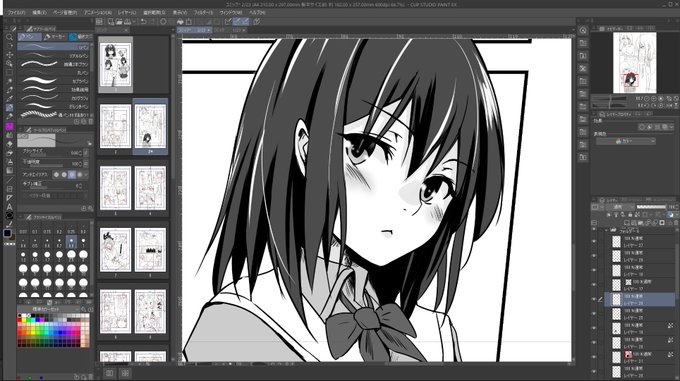Choose the first anti-aliasing (none) option
Image resolution: width=680 pixels, height=381 pixels.
[56, 174]
